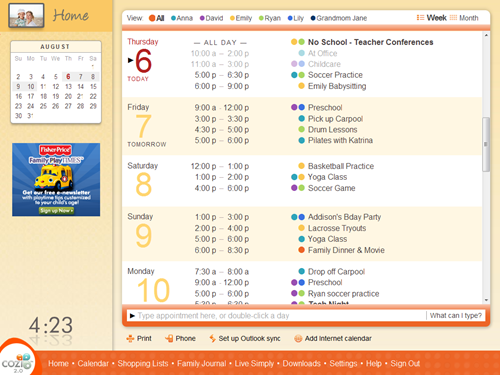This screenshot has height=375, width=500.
Task: Open Saturday 'Yoga Class' event
Action: pos(327,177)
